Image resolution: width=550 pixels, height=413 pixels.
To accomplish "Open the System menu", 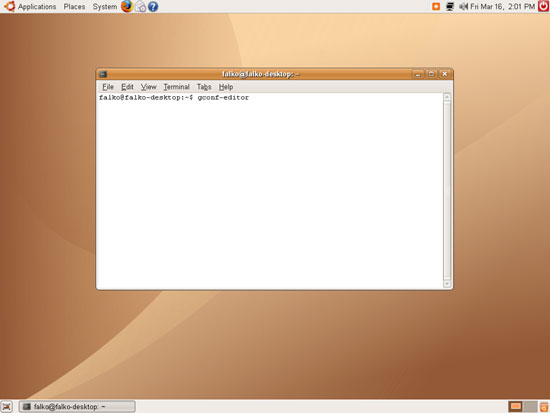I will pos(105,6).
